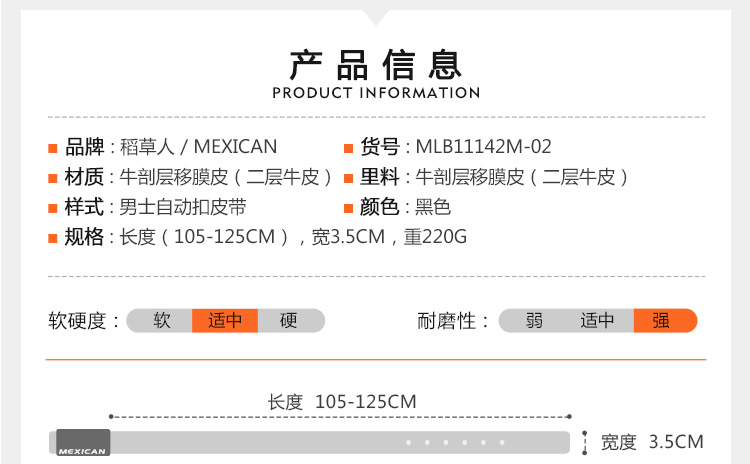Screen dimensions: 750x464
Task: Select 软 in the softness scale
Action: pyautogui.click(x=159, y=320)
